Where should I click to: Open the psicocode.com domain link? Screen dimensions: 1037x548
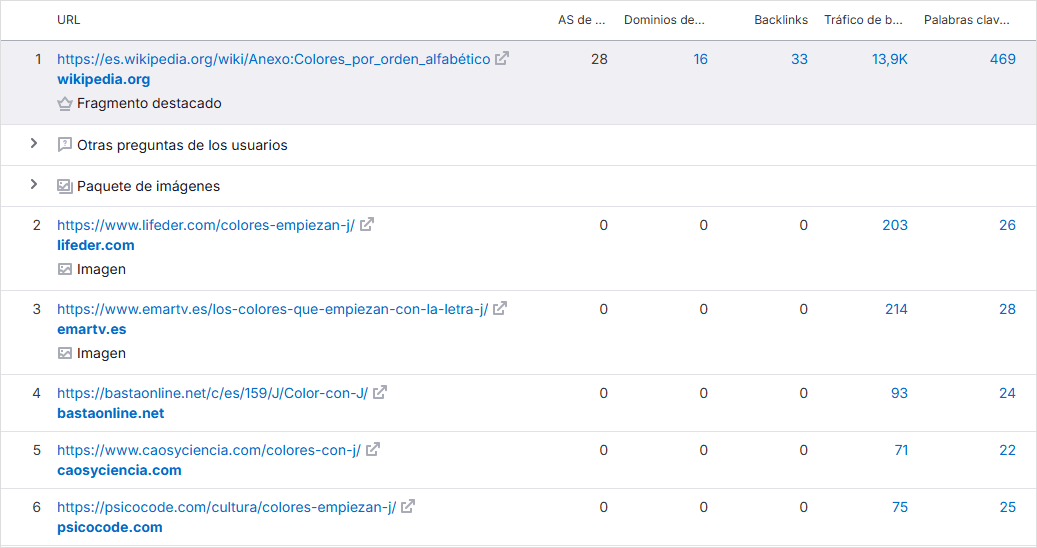[x=109, y=527]
